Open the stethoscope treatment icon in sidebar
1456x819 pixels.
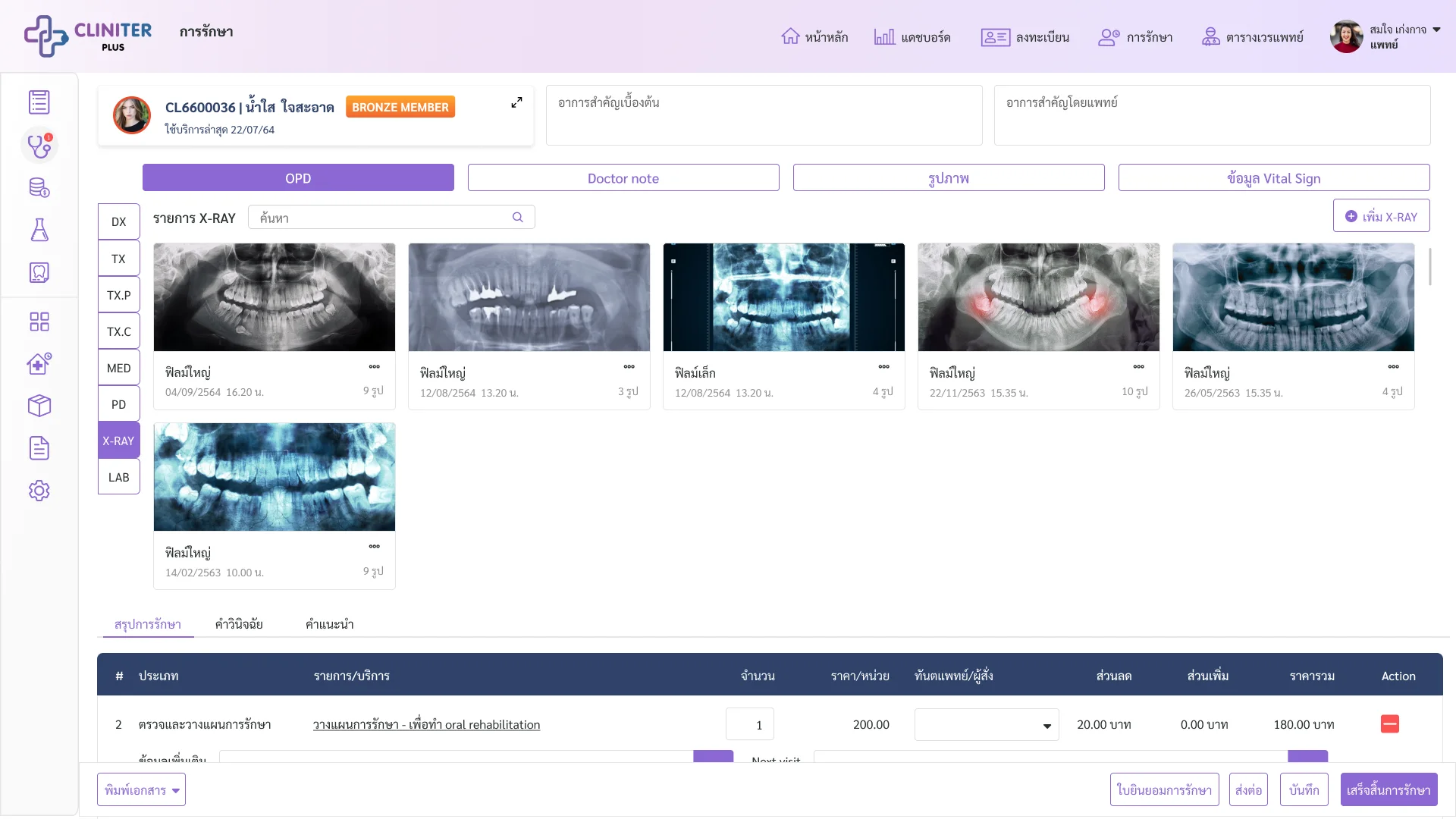[39, 145]
